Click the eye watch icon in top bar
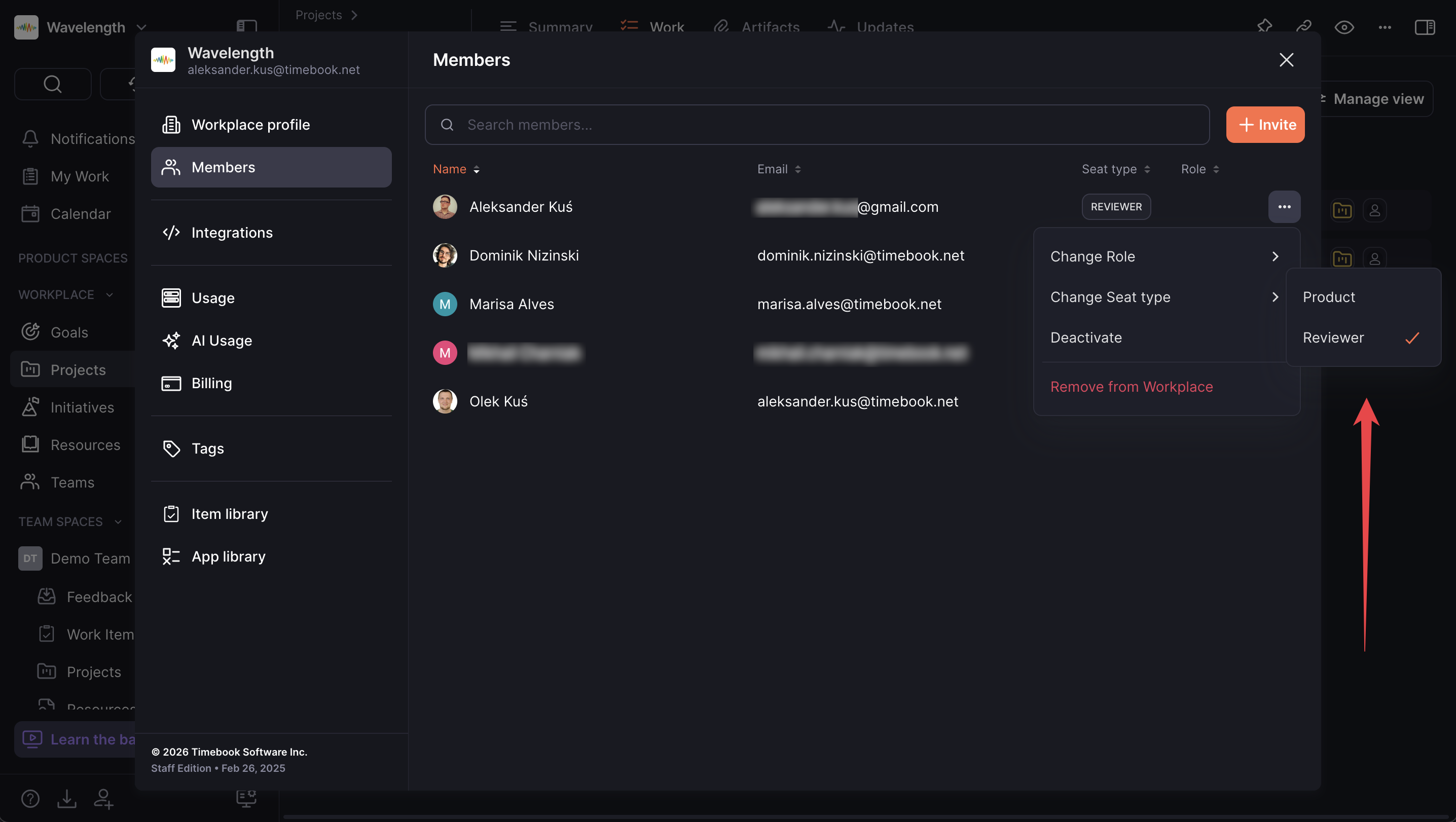The image size is (1456, 822). click(x=1343, y=27)
